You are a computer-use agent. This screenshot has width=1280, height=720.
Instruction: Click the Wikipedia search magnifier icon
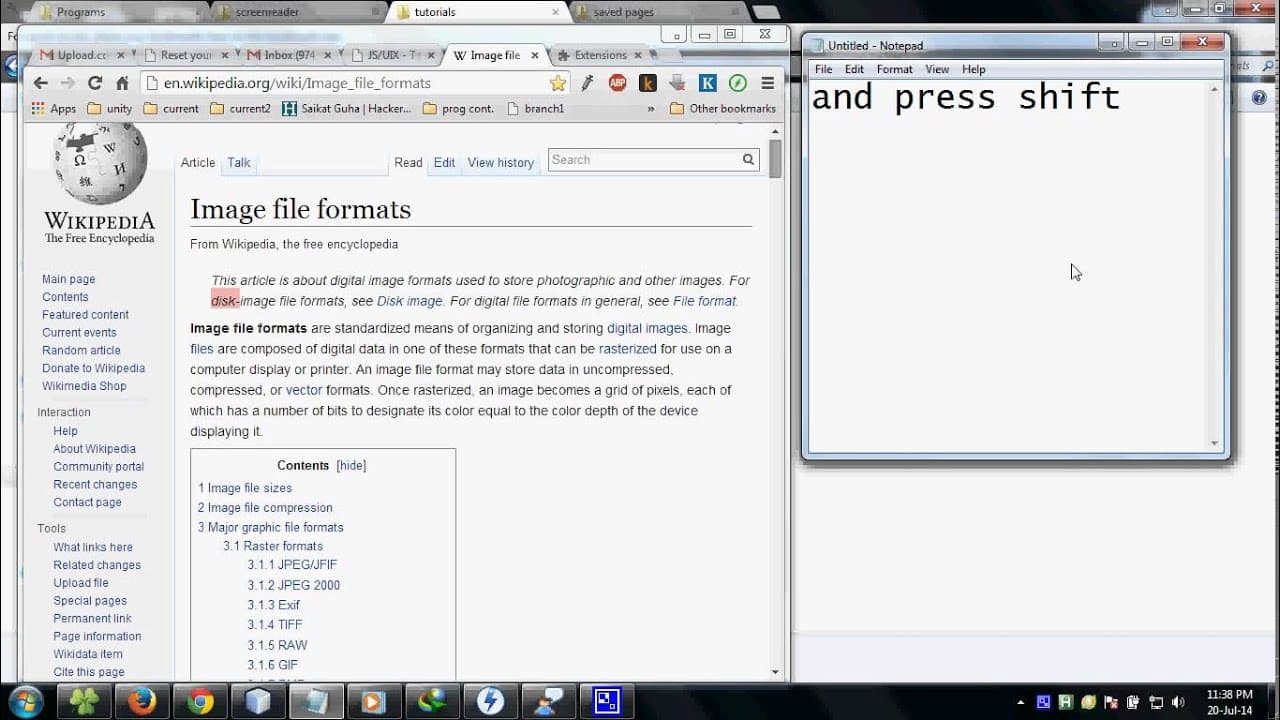pyautogui.click(x=748, y=159)
